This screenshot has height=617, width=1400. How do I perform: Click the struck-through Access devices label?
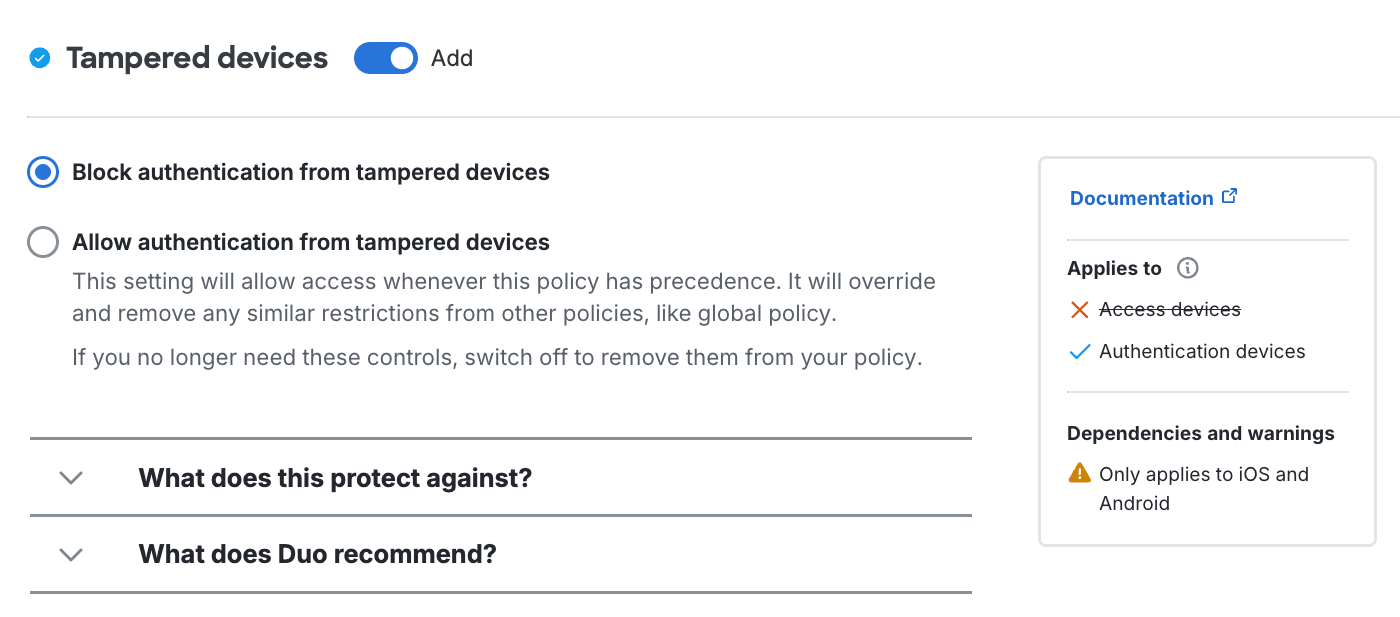(1170, 309)
